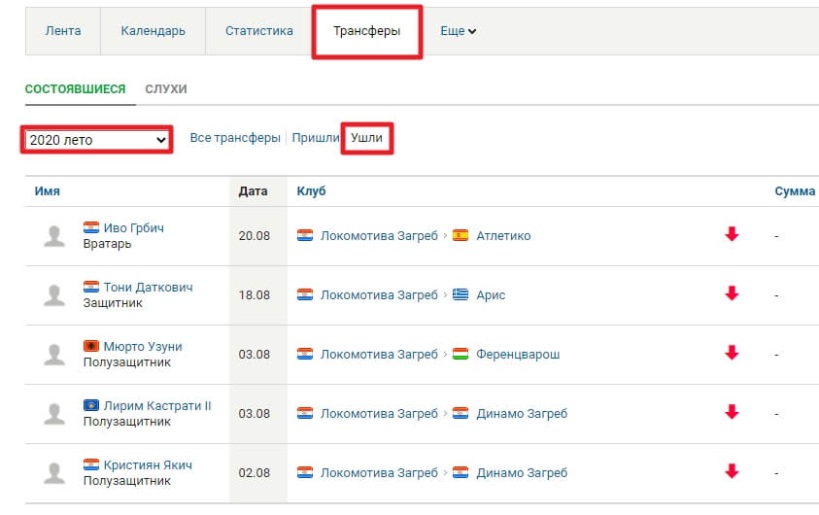819x515 pixels.
Task: Click the red down arrow in Тони Даткович row
Action: (x=731, y=294)
